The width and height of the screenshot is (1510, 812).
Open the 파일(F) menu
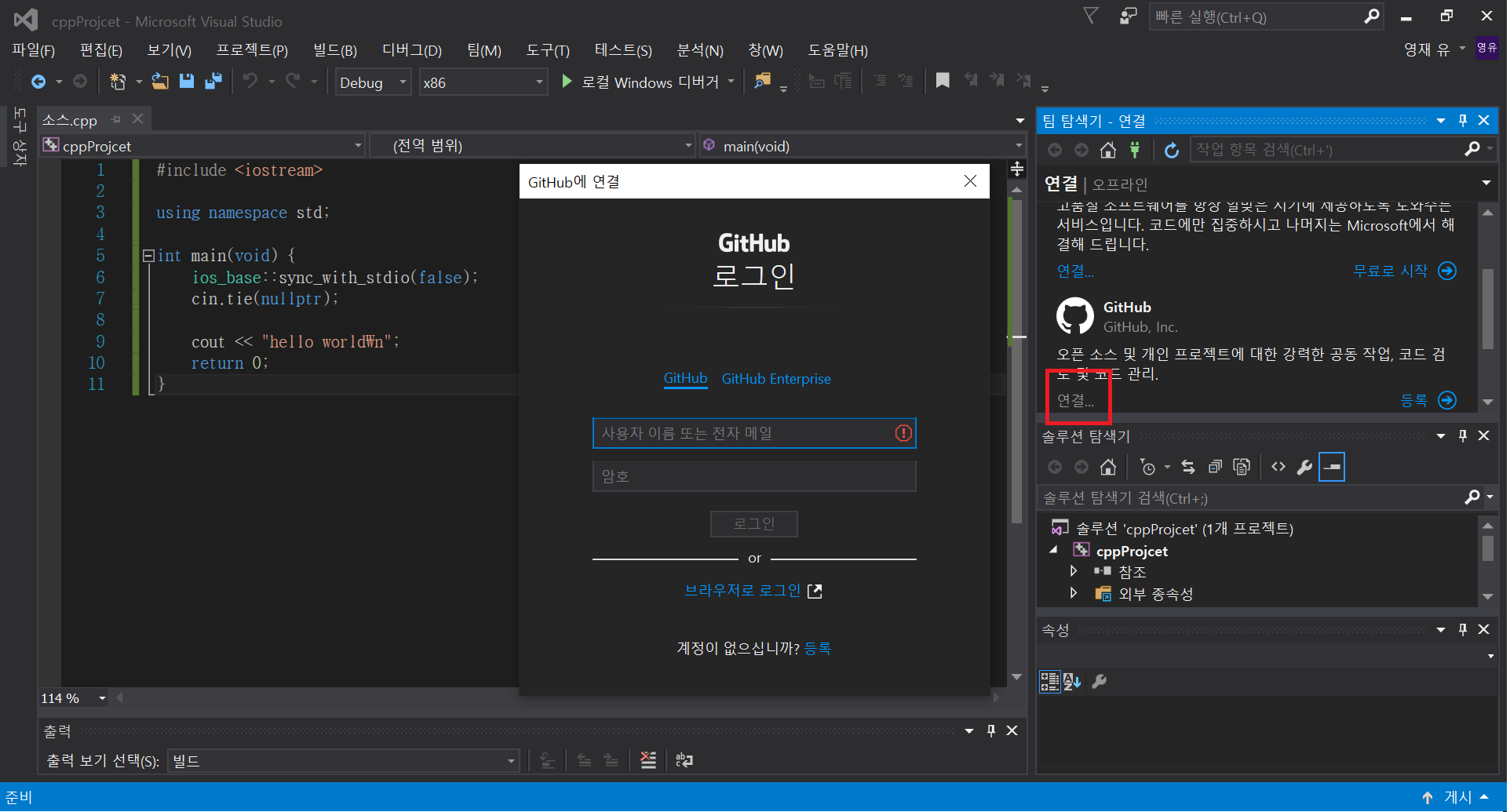(x=33, y=50)
